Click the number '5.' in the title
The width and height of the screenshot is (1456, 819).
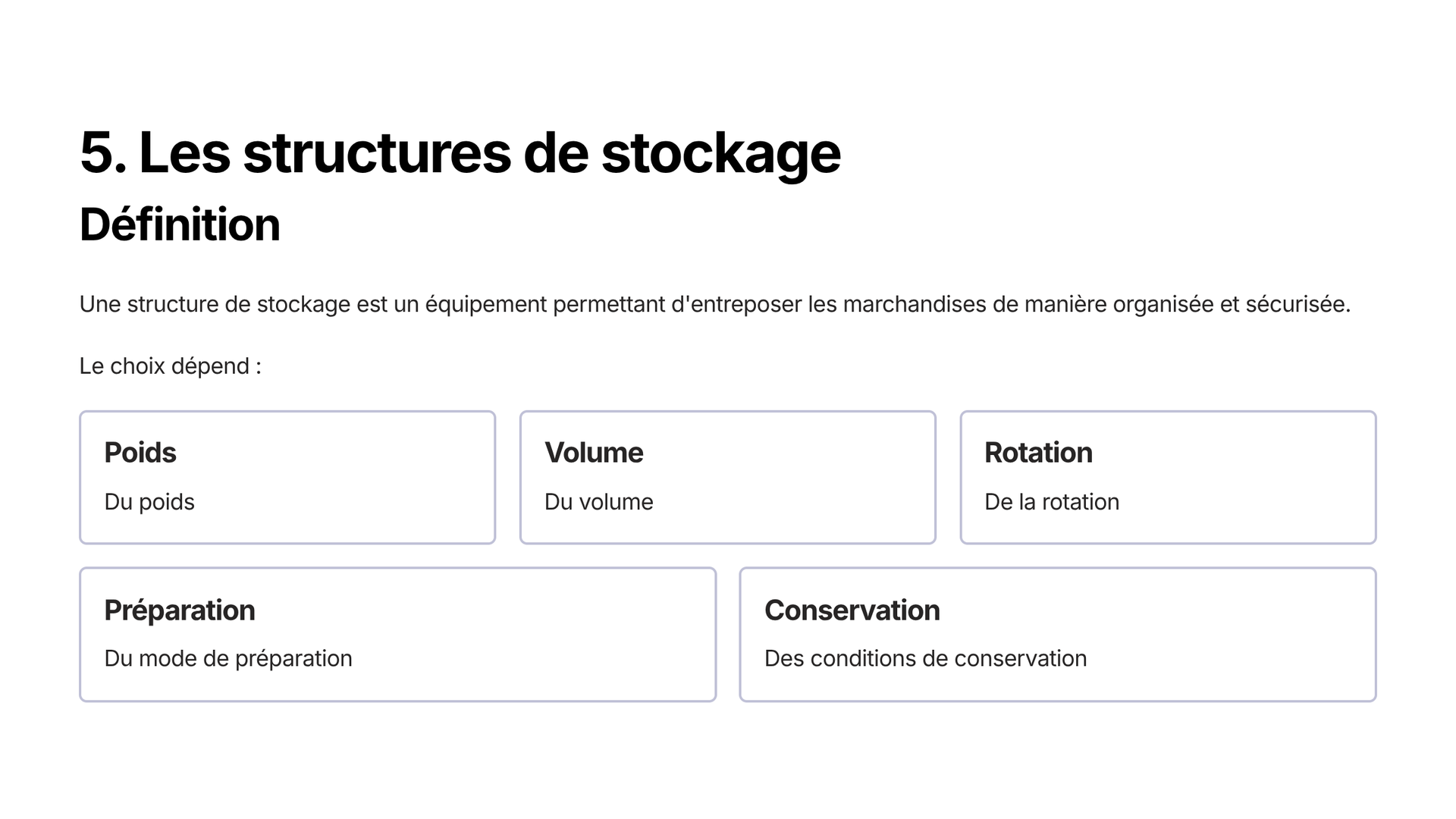[103, 154]
